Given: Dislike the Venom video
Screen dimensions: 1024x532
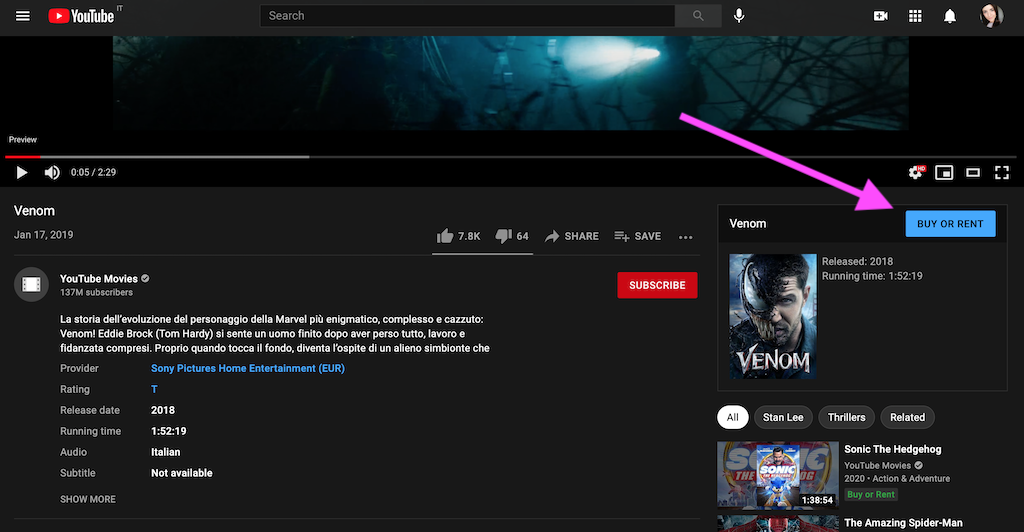Looking at the screenshot, I should coord(512,236).
